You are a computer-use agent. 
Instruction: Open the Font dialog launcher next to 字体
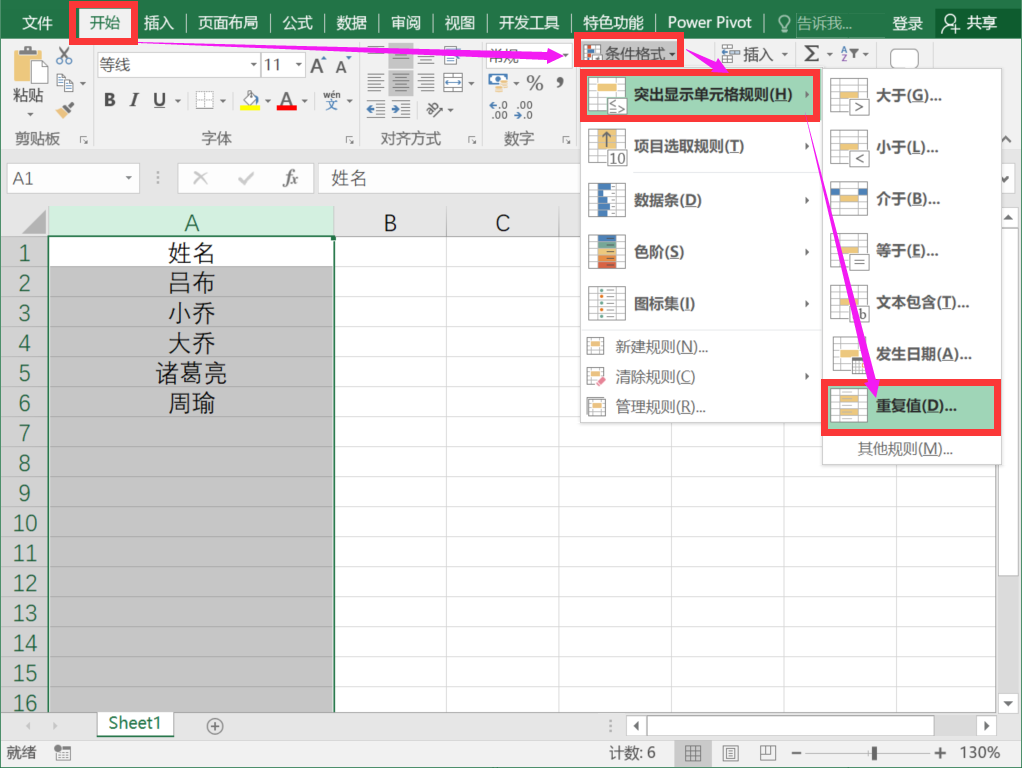(x=350, y=140)
